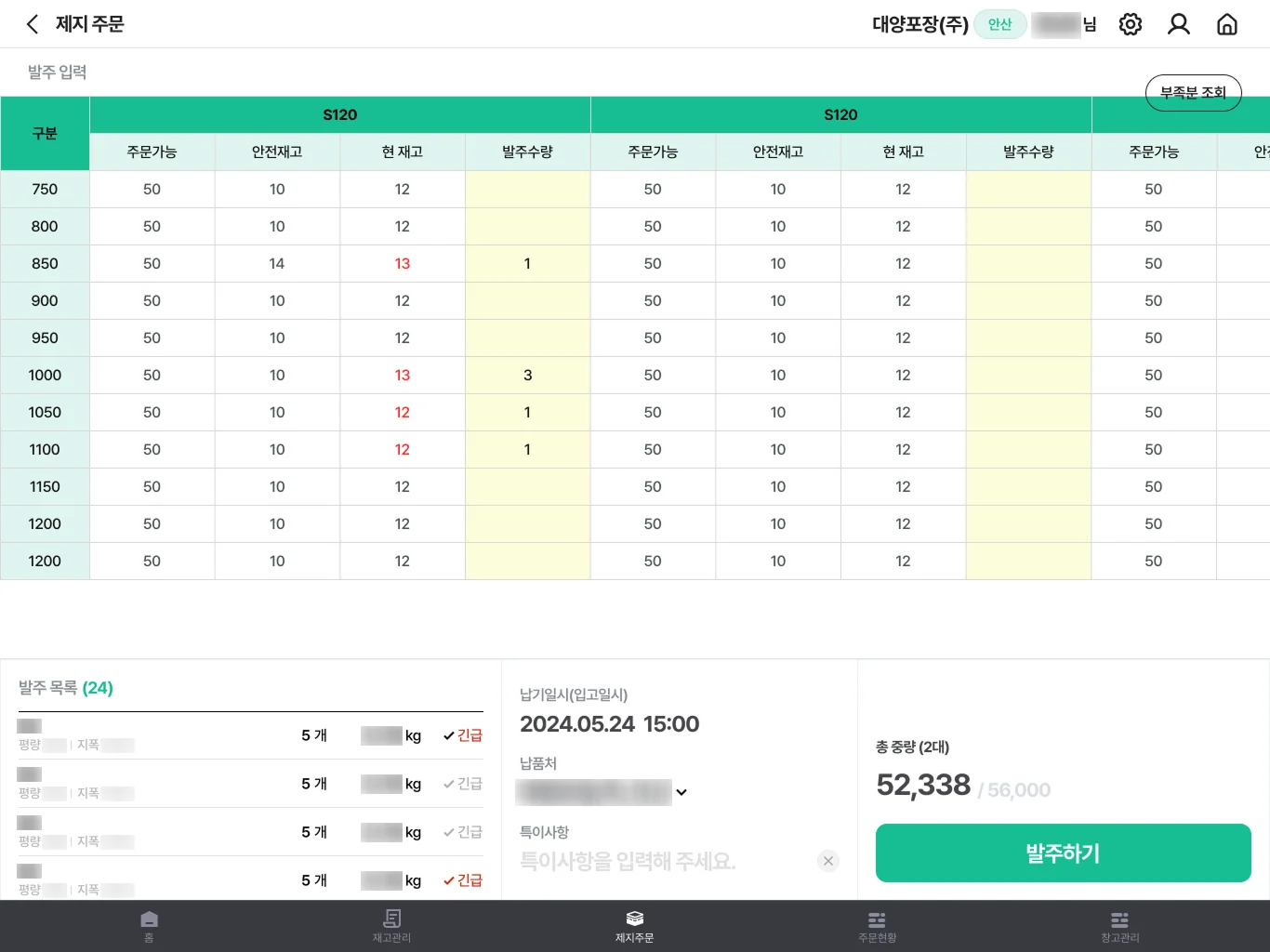Click the 발주 목록 (24) heading
Screen dimensions: 1270x952
66,688
